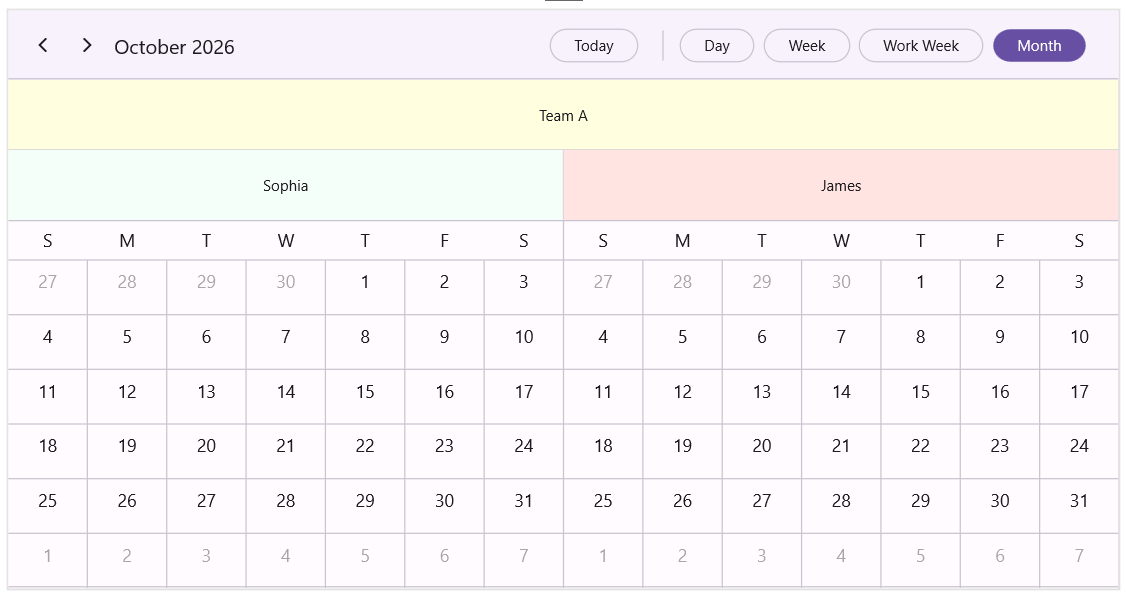Select October 3 in James's first week row
The image size is (1126, 596).
coord(1079,287)
